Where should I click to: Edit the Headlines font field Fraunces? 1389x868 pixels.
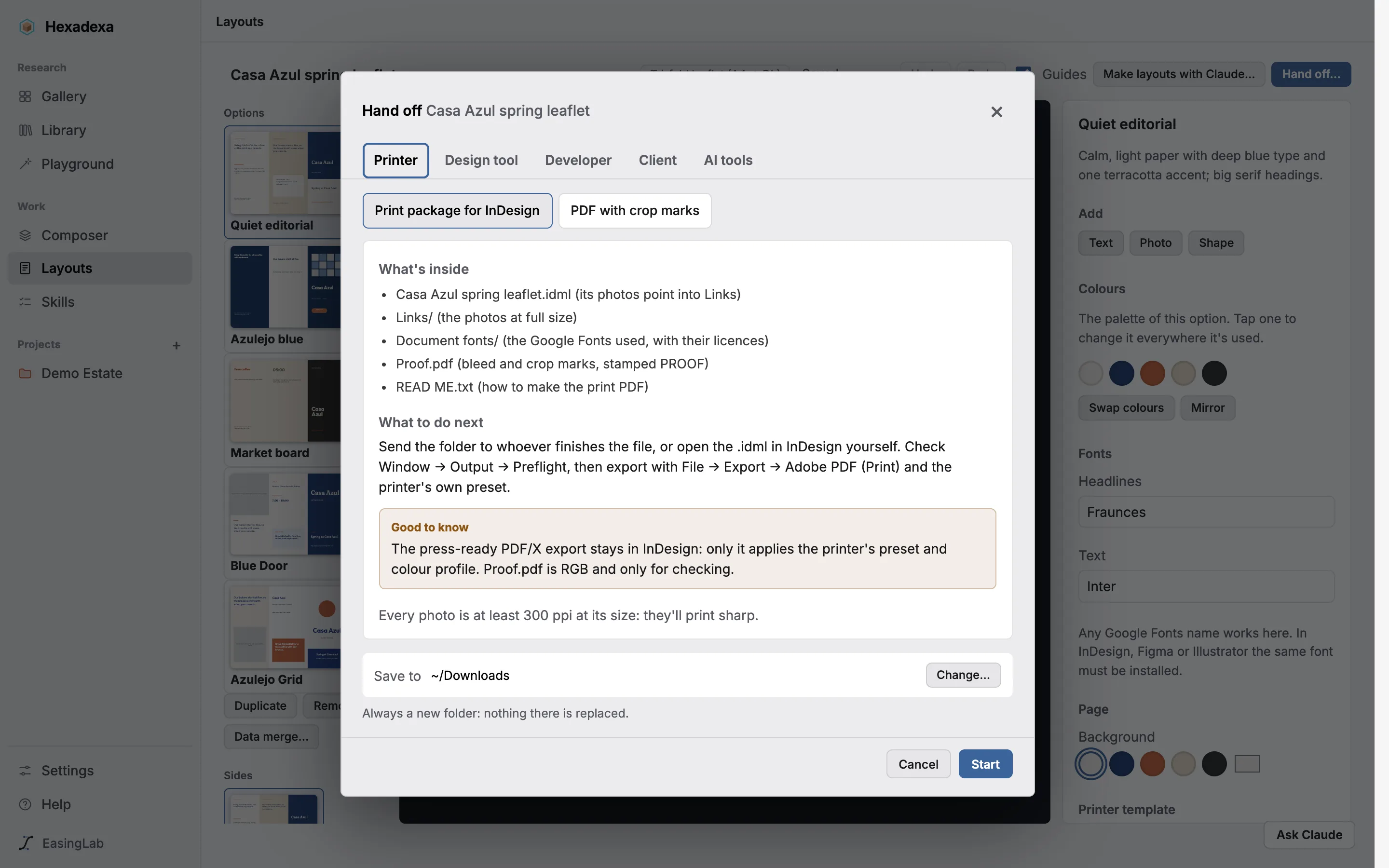(x=1206, y=512)
